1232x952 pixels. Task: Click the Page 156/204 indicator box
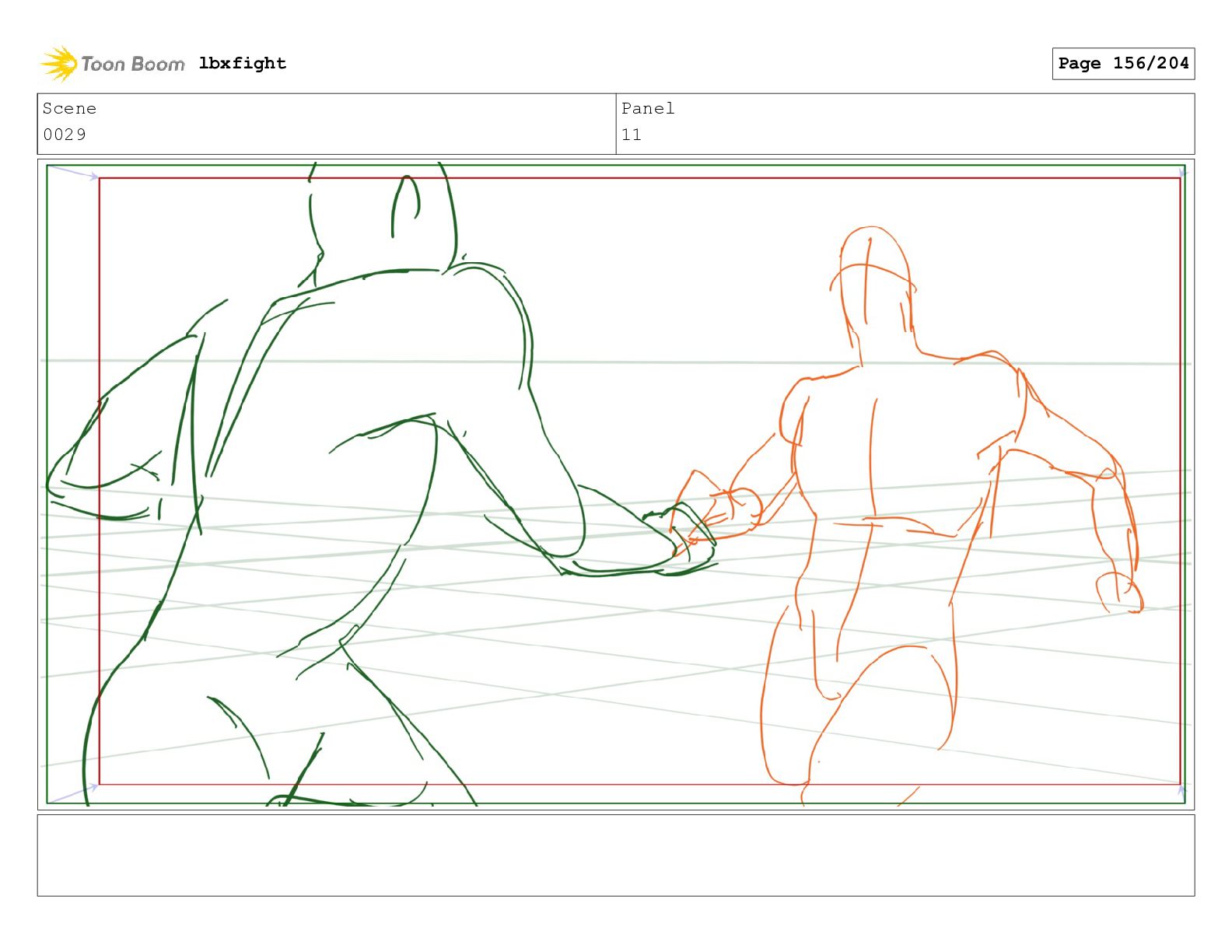[1123, 64]
